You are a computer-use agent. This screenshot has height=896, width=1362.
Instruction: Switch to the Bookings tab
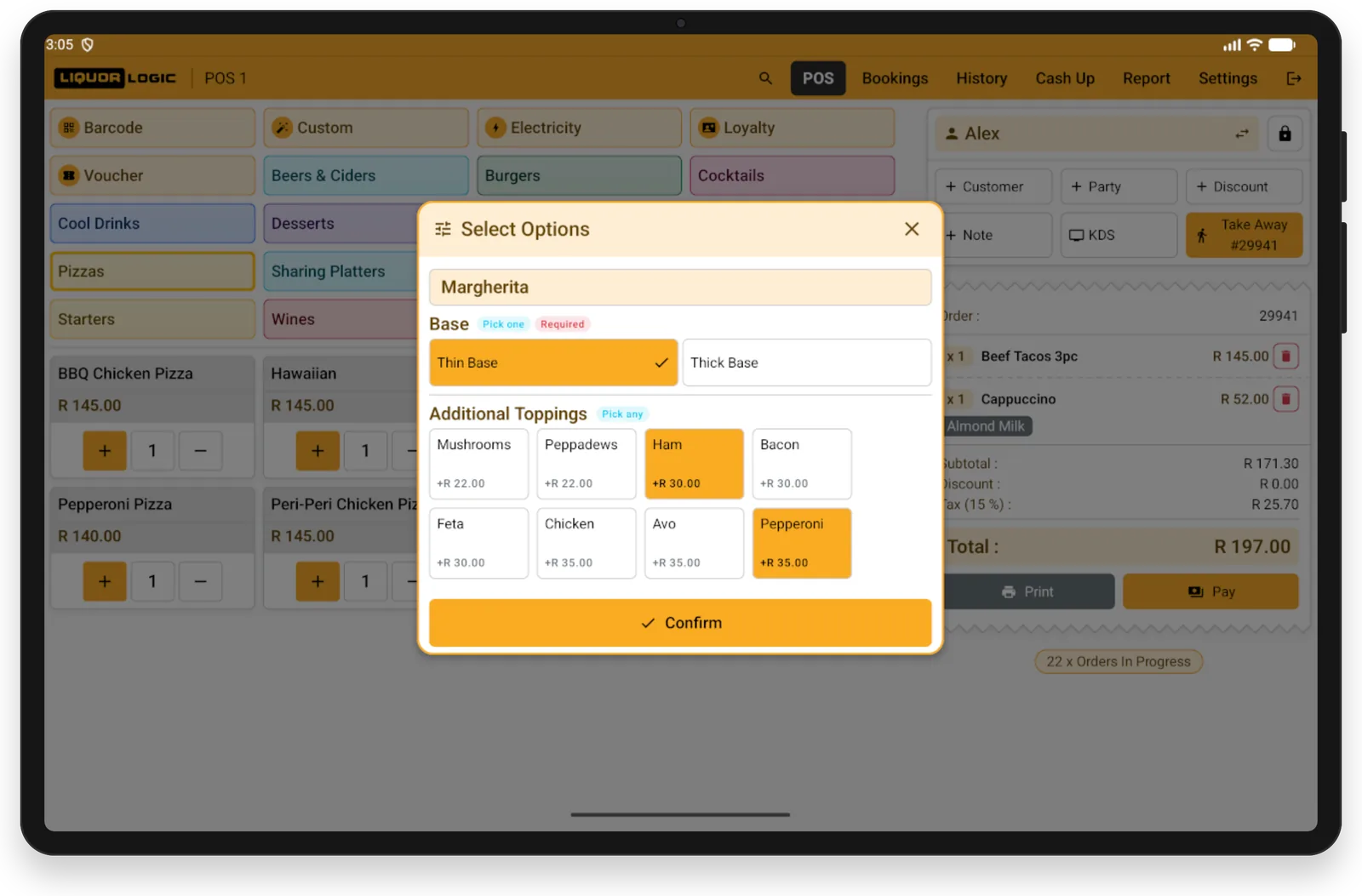pyautogui.click(x=895, y=78)
